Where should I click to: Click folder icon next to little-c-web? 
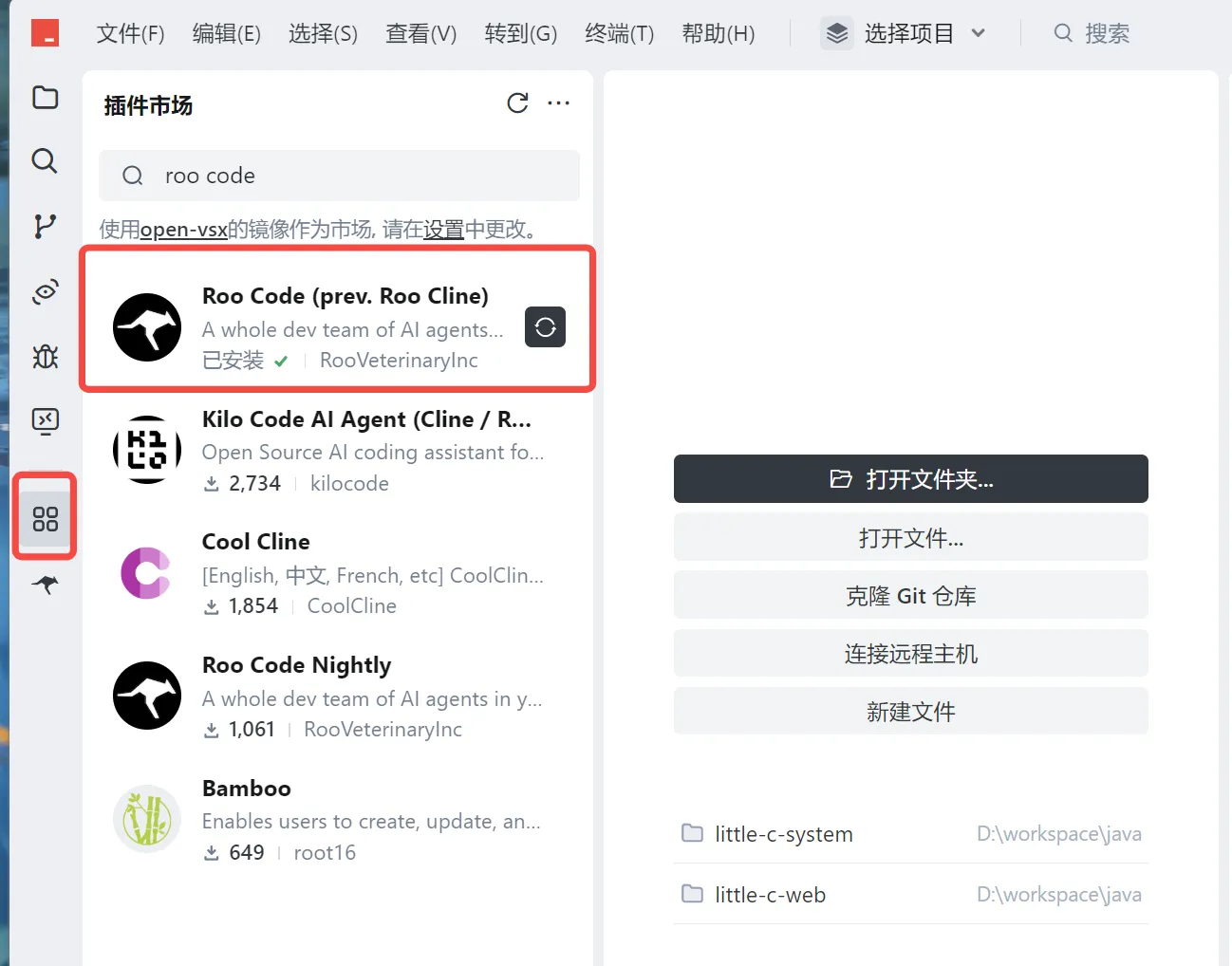693,894
